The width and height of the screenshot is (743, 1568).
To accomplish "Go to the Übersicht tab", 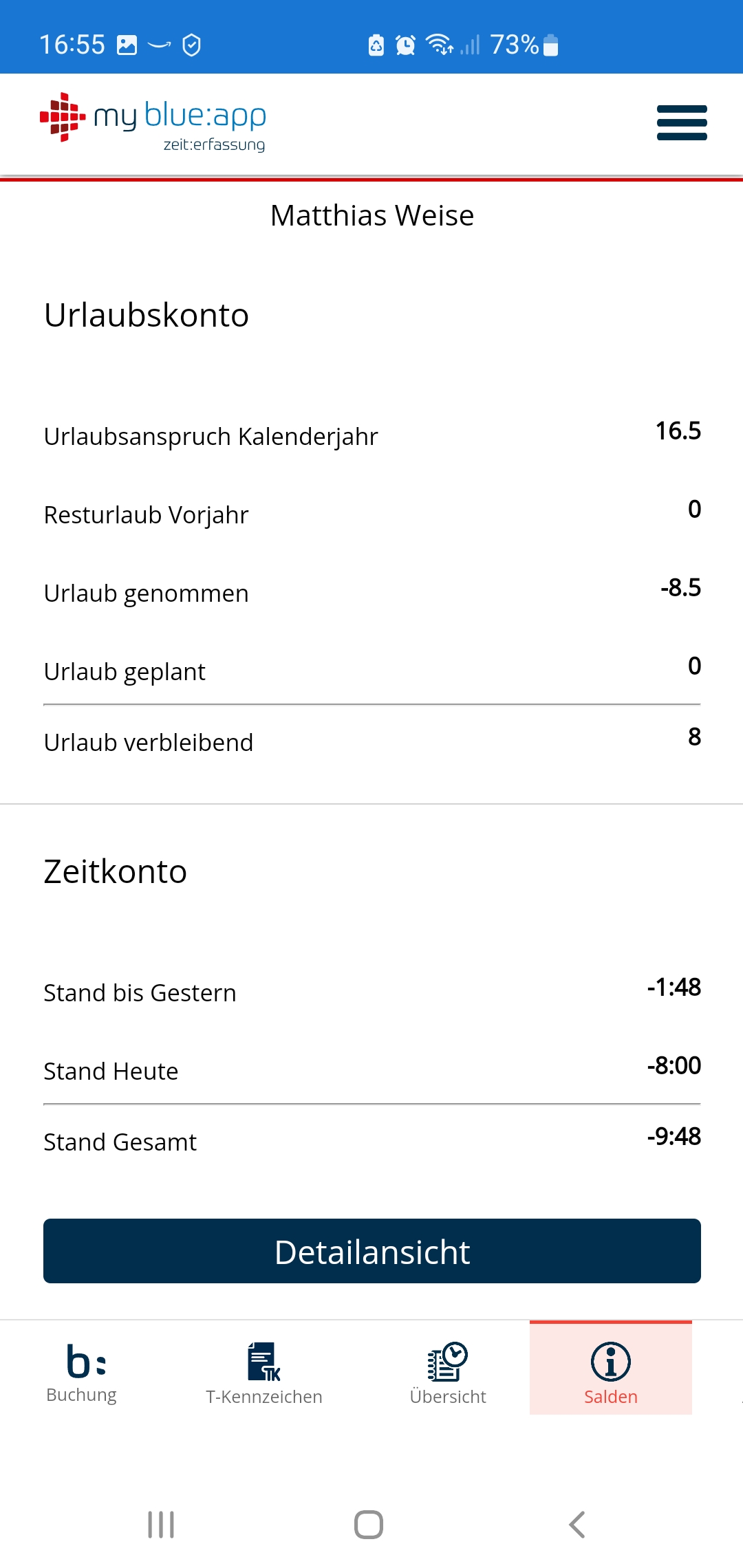I will 448,1373.
